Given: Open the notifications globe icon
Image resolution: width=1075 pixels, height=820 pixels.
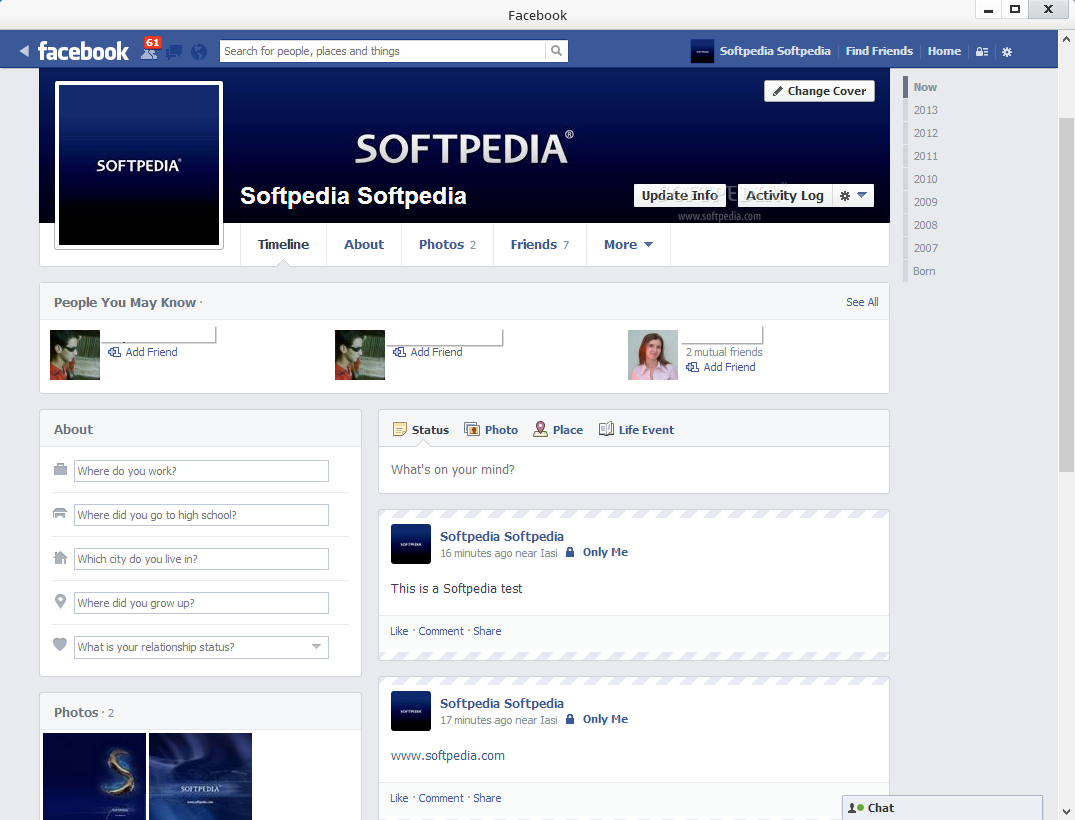Looking at the screenshot, I should (x=199, y=51).
